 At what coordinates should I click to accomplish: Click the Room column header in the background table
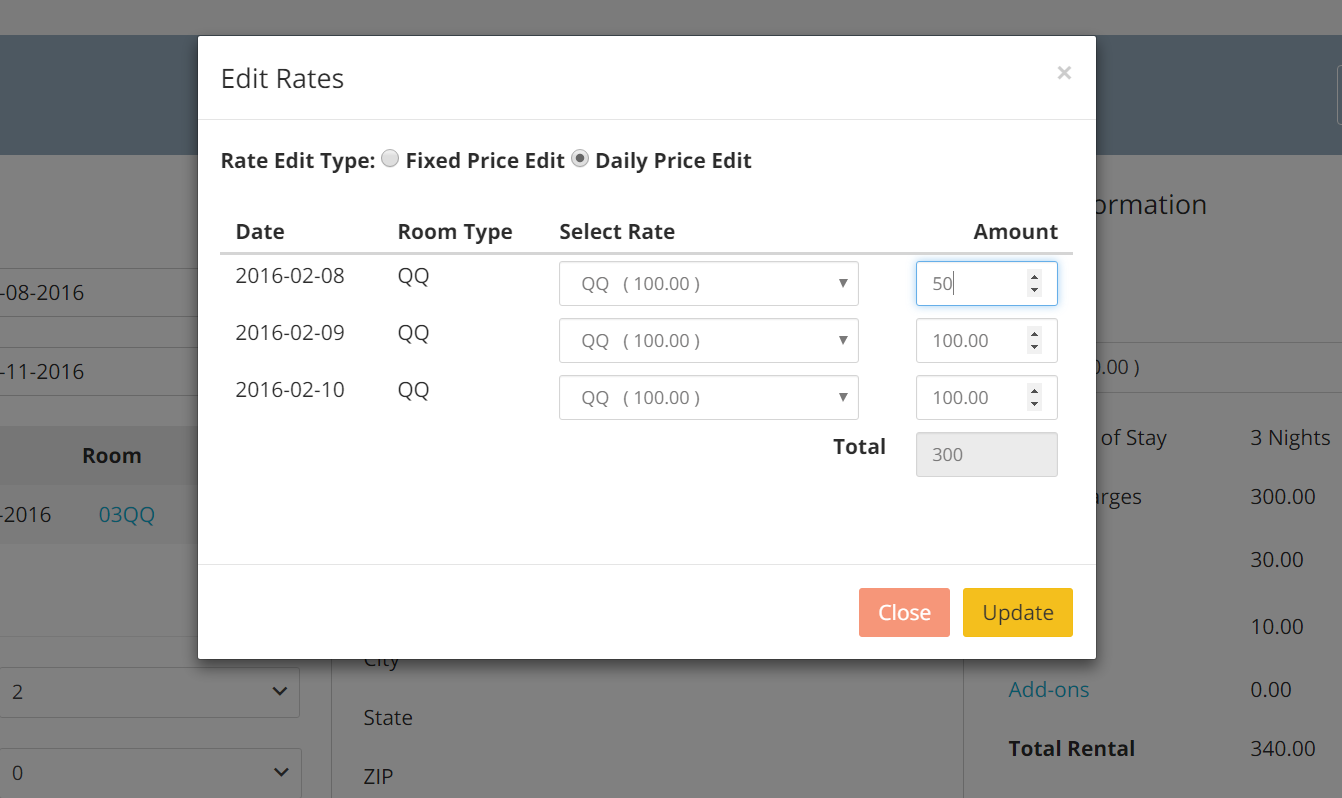(x=112, y=456)
